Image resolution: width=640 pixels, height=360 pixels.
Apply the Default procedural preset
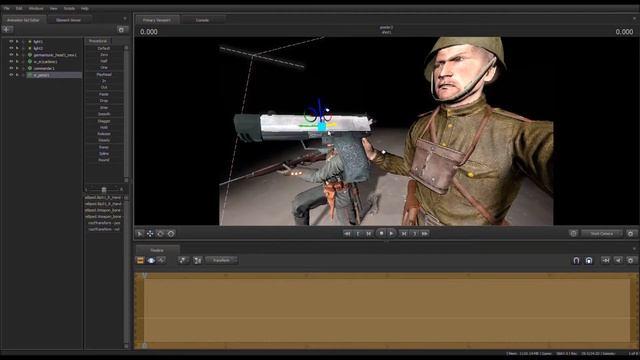[104, 48]
